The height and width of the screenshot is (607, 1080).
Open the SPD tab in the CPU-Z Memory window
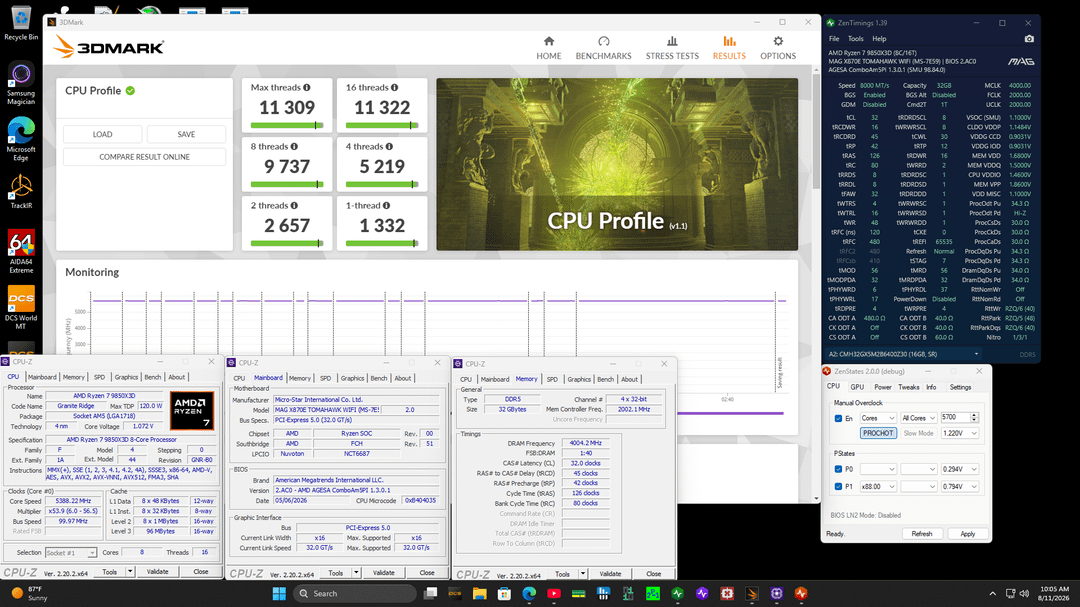click(x=552, y=379)
